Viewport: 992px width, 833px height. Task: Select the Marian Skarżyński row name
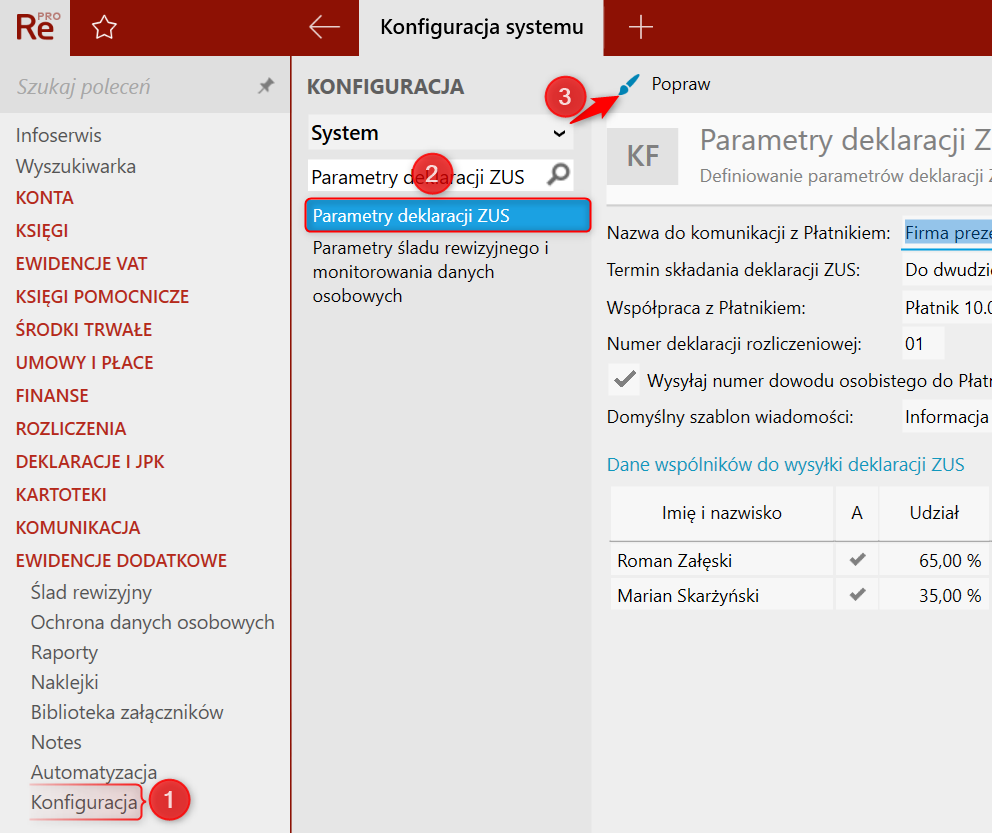click(688, 595)
